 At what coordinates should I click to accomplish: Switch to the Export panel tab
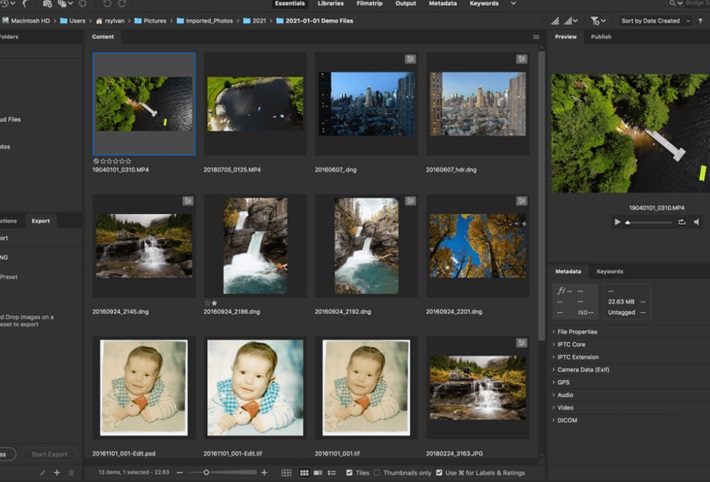[41, 221]
